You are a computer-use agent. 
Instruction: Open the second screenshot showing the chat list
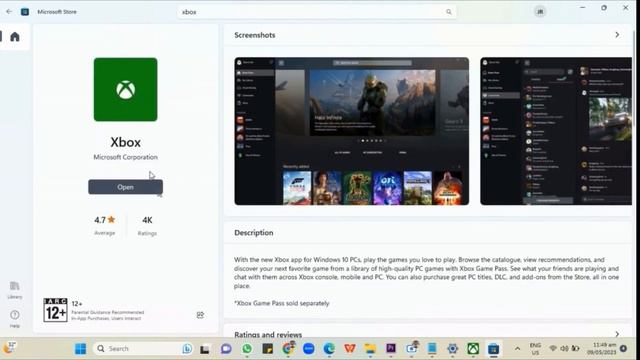(x=556, y=131)
